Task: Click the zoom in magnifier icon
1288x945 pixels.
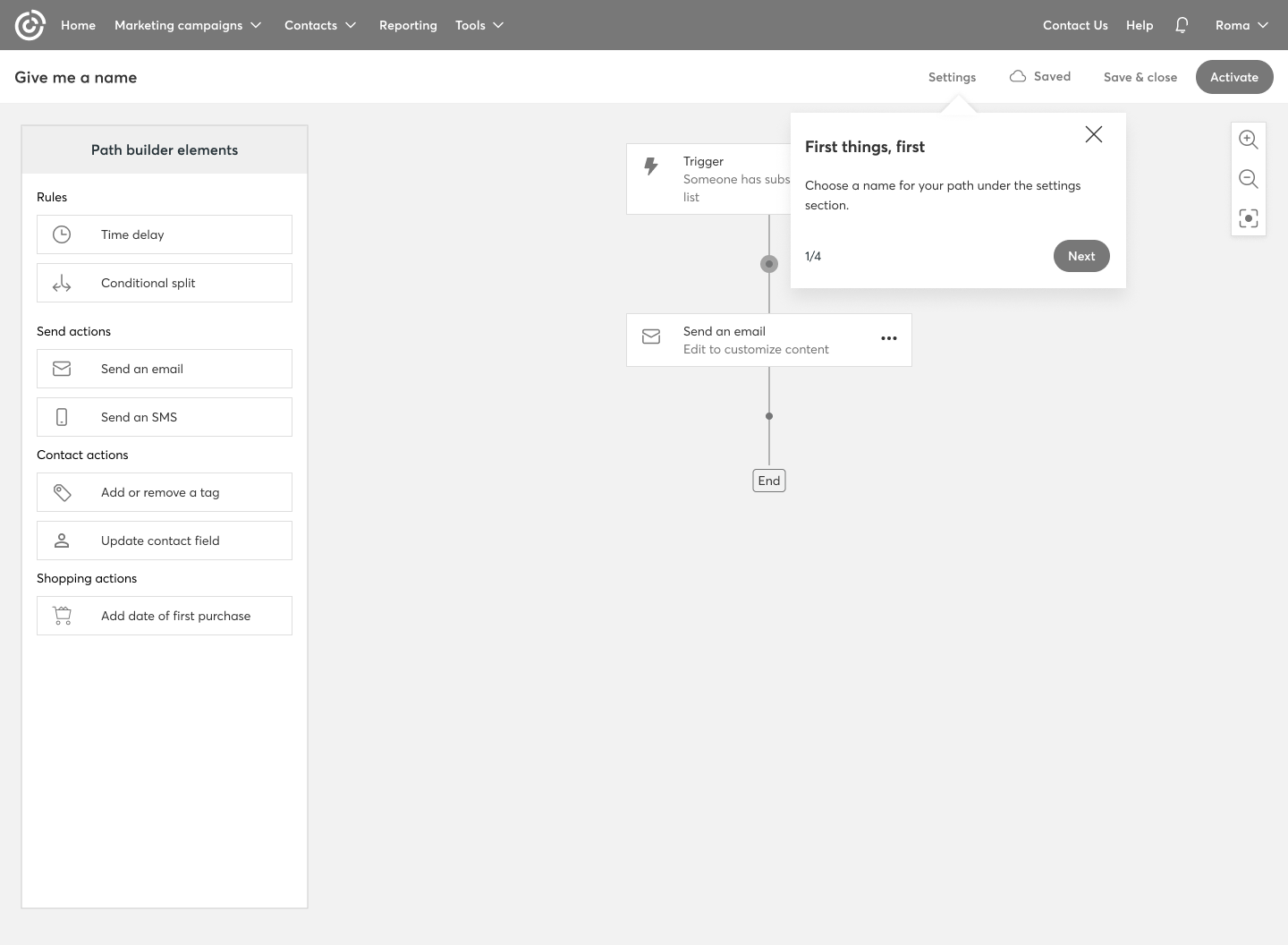Action: coord(1248,140)
